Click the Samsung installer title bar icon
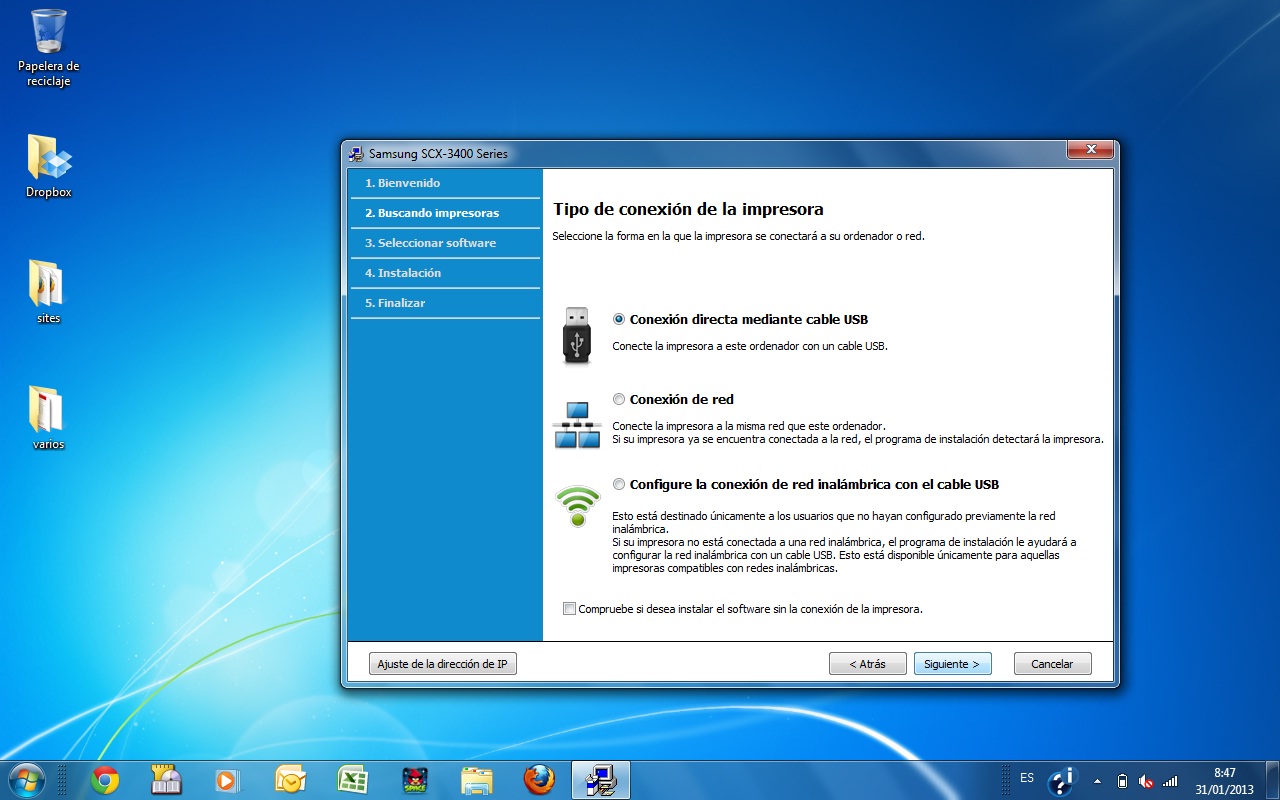This screenshot has height=800, width=1280. point(356,154)
